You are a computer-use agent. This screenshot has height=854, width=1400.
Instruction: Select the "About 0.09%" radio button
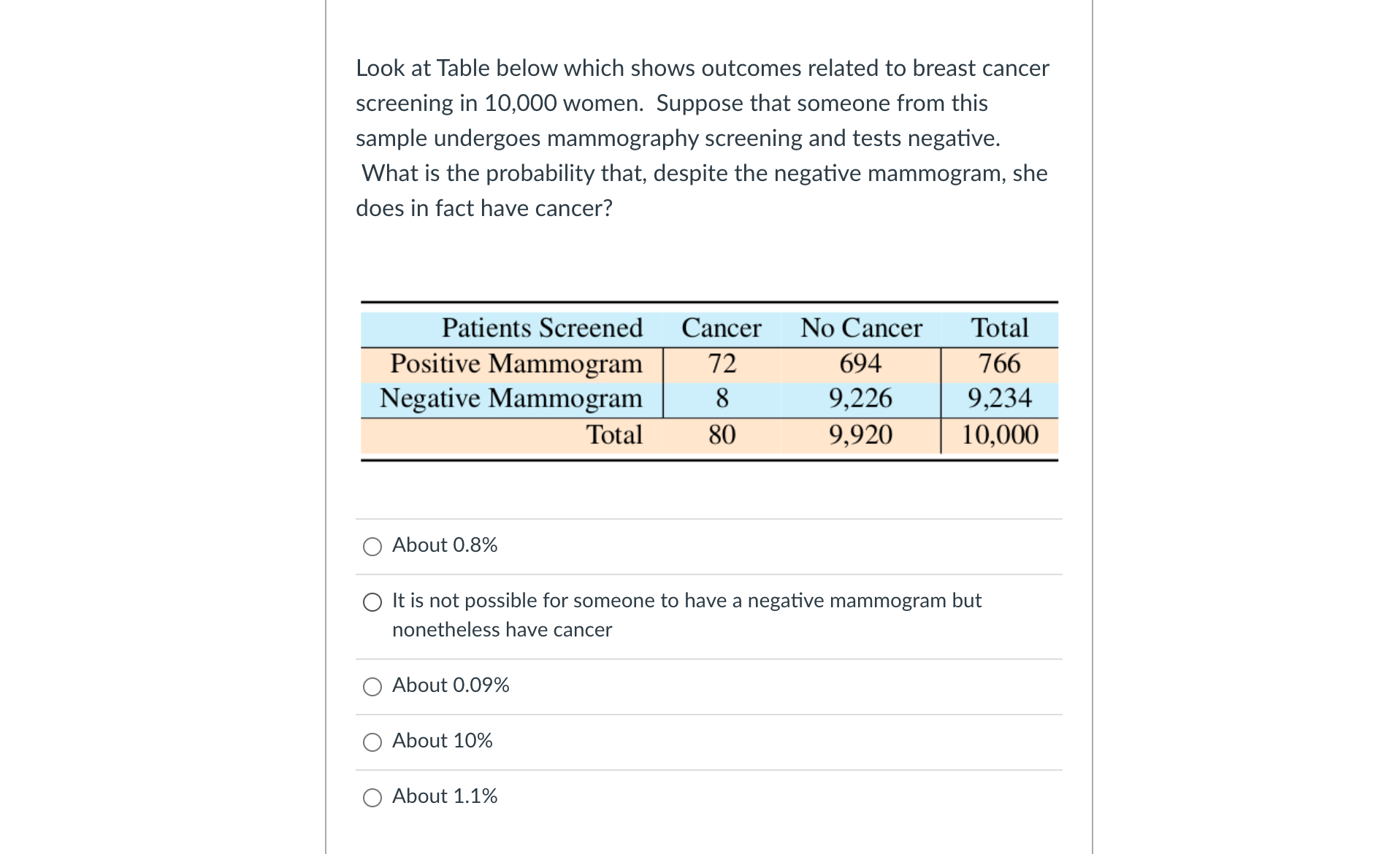372,687
